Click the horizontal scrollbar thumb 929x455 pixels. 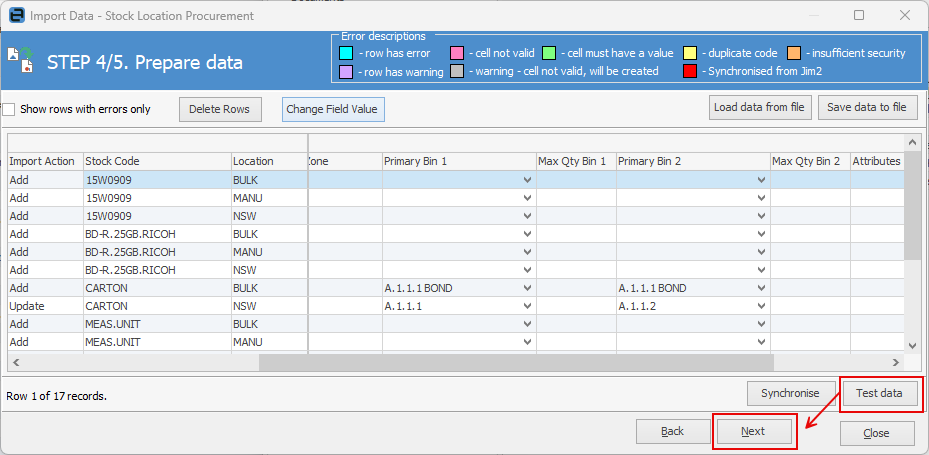(516, 363)
